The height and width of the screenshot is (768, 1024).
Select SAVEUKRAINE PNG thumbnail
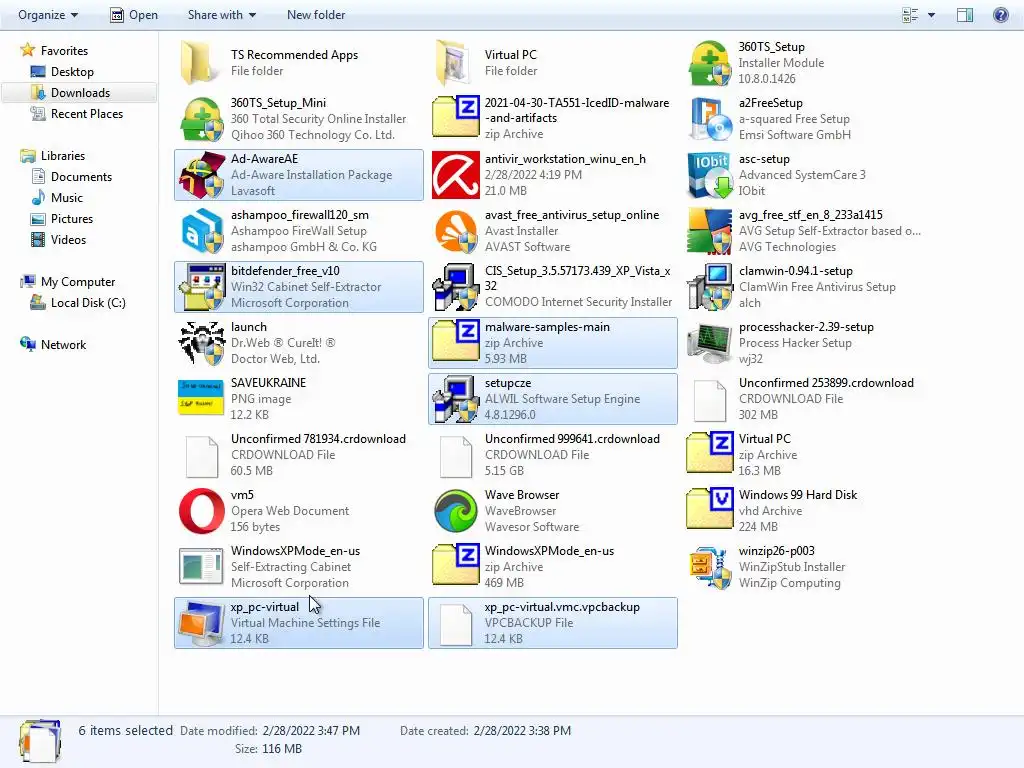[x=200, y=397]
